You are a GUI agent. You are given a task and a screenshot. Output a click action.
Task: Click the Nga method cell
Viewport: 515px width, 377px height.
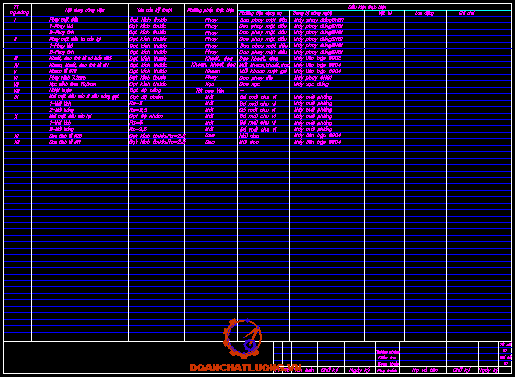(210, 84)
